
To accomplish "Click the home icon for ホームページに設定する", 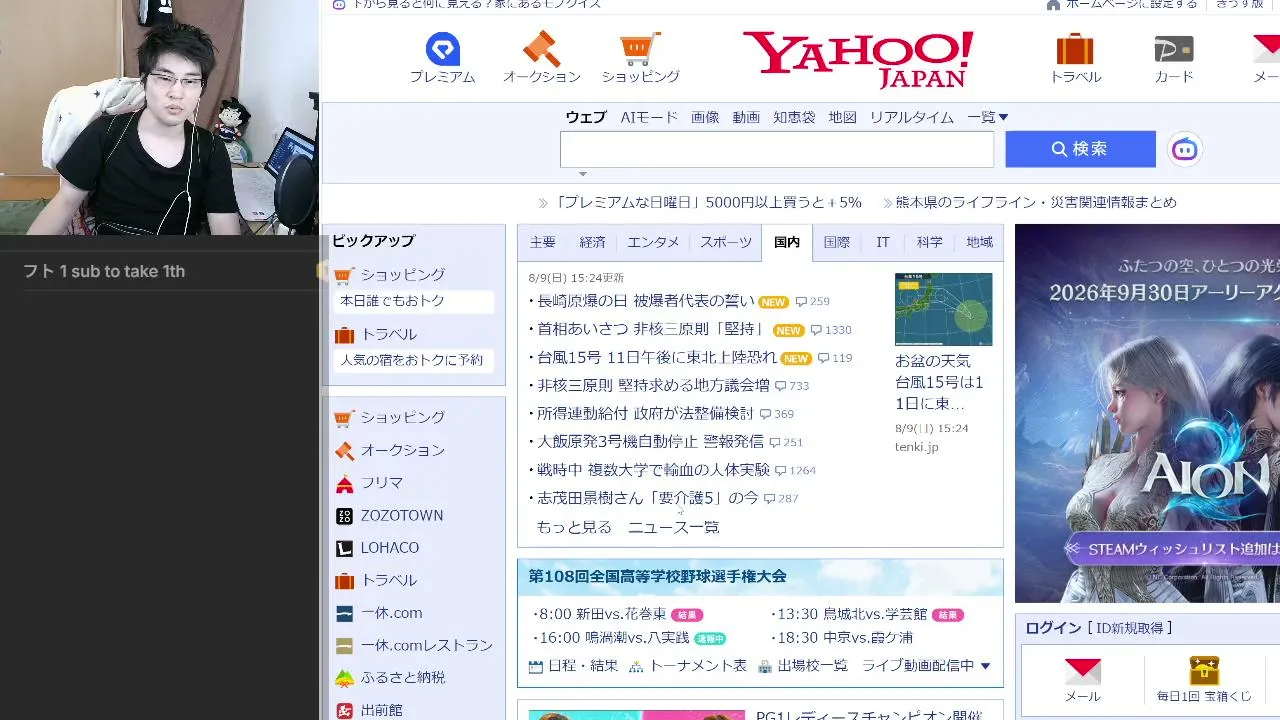I will 1053,5.
